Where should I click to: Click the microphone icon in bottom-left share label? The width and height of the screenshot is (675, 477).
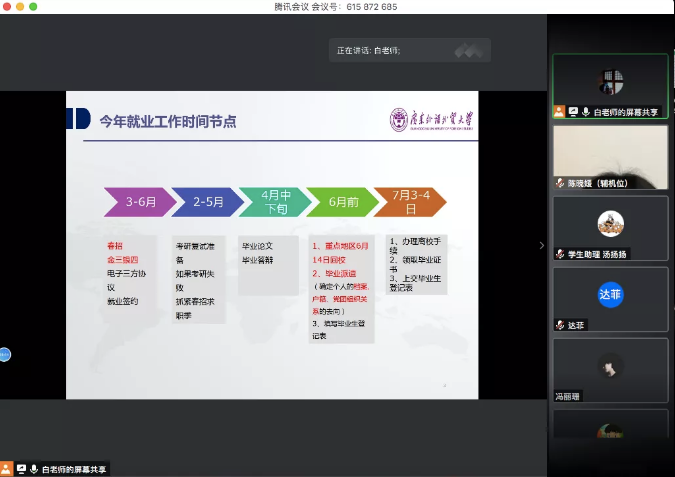click(x=33, y=468)
